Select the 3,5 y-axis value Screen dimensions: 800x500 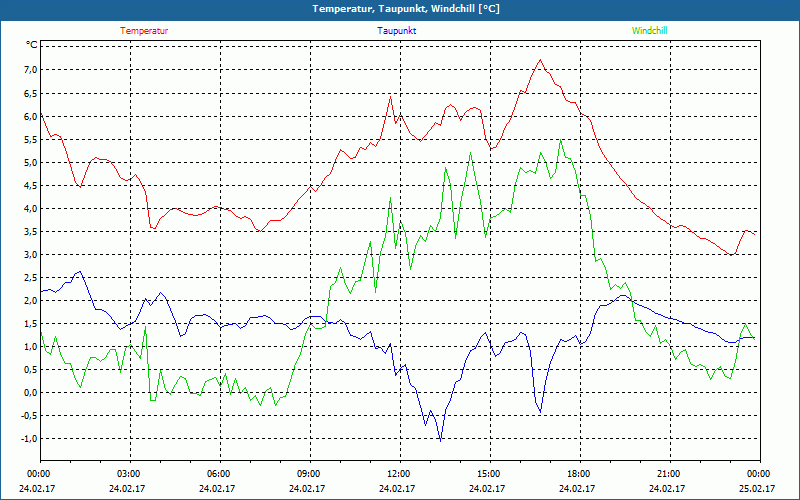[32, 231]
